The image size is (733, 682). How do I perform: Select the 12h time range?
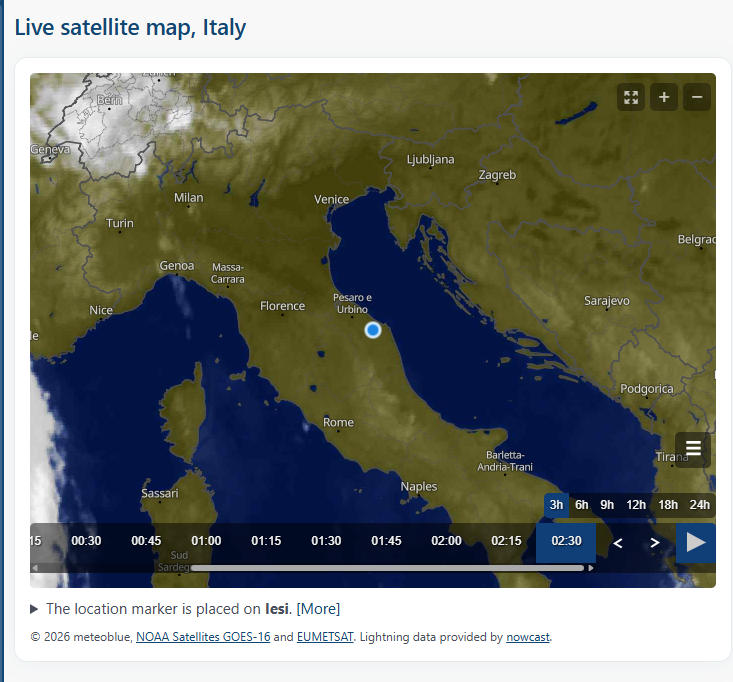[636, 505]
